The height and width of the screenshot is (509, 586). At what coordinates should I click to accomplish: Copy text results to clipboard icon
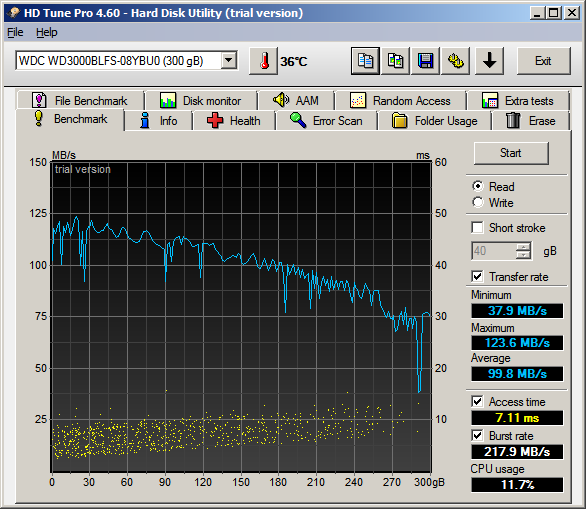click(x=365, y=61)
